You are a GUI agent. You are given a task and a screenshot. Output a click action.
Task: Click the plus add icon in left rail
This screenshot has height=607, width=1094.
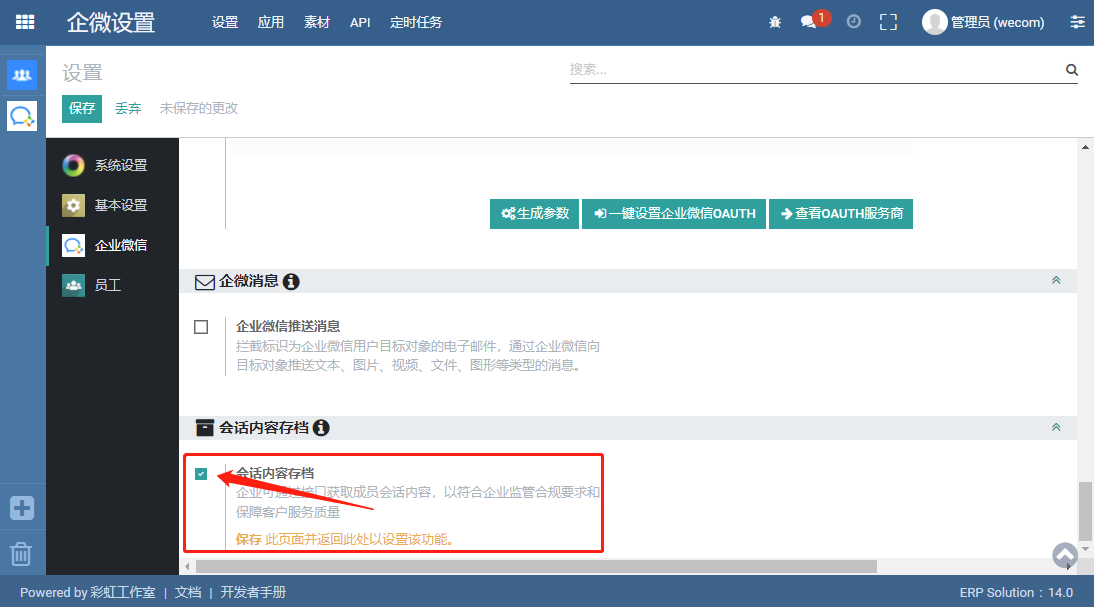click(22, 508)
